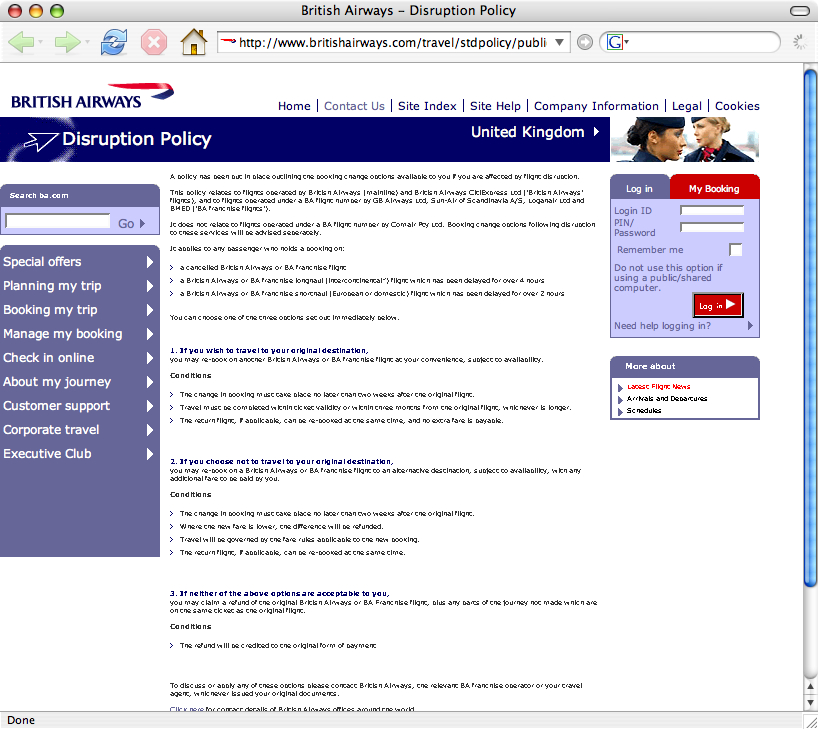Click the red Log in button

[718, 305]
